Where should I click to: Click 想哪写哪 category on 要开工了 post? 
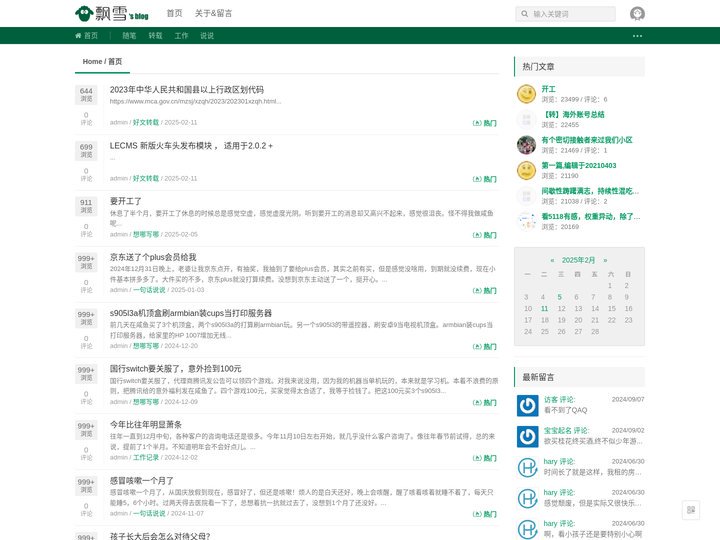click(x=146, y=234)
